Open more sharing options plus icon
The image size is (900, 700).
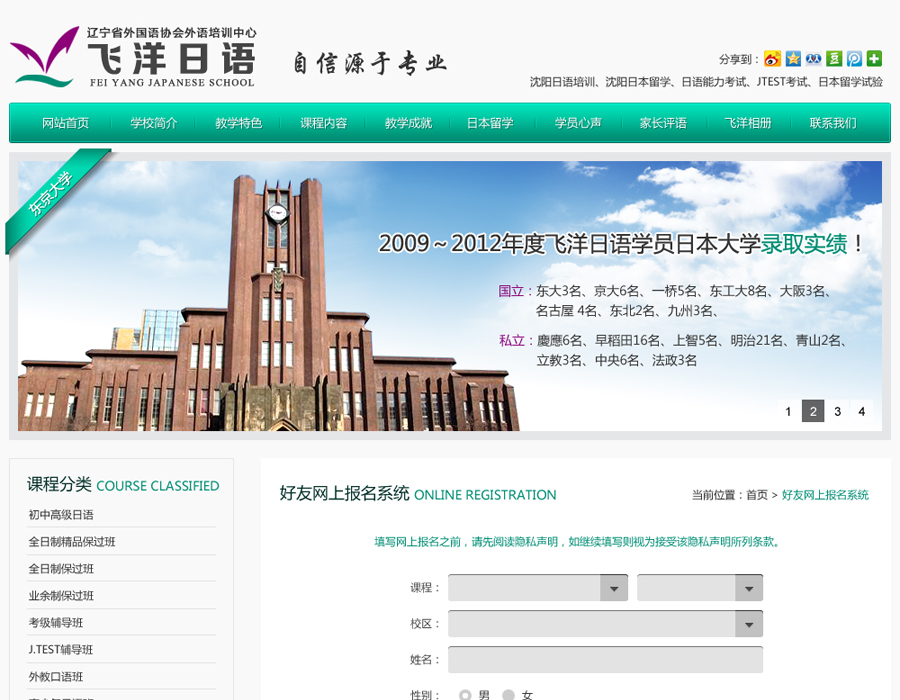pos(874,59)
